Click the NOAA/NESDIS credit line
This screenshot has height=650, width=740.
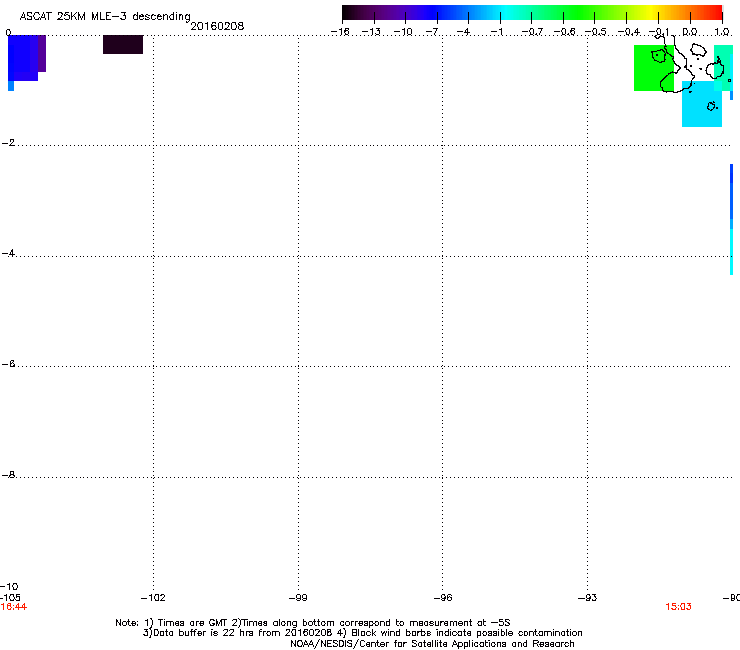pos(432,644)
